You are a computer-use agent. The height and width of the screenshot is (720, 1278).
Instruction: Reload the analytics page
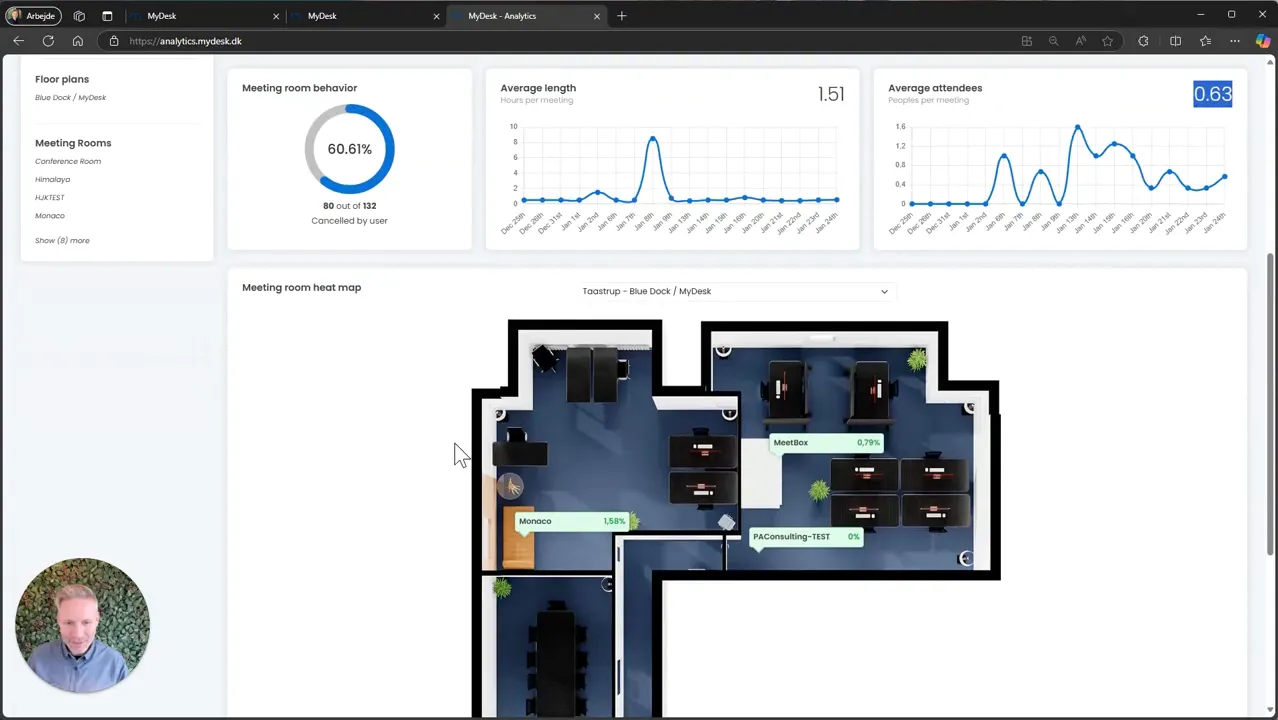point(48,41)
